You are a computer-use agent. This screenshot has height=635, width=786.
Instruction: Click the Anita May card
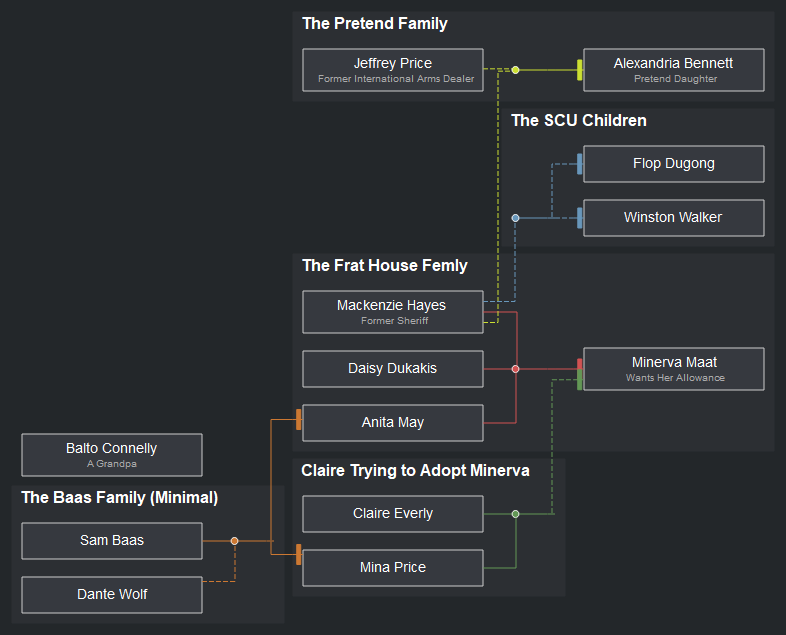(x=393, y=423)
